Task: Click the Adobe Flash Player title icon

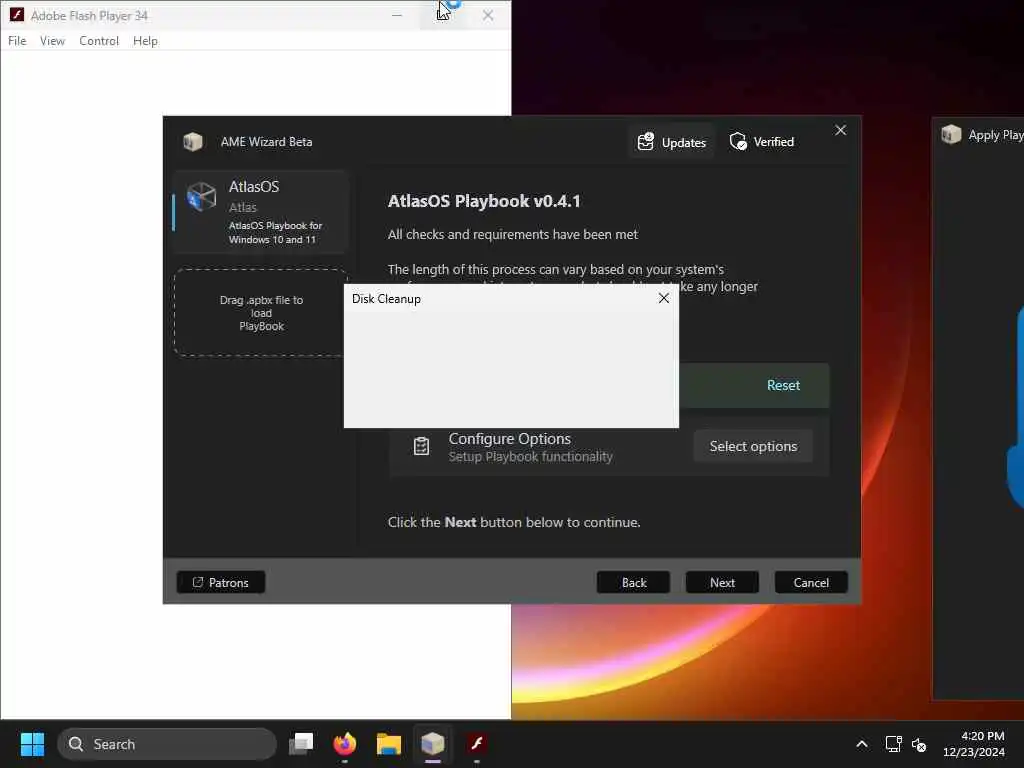Action: click(17, 14)
